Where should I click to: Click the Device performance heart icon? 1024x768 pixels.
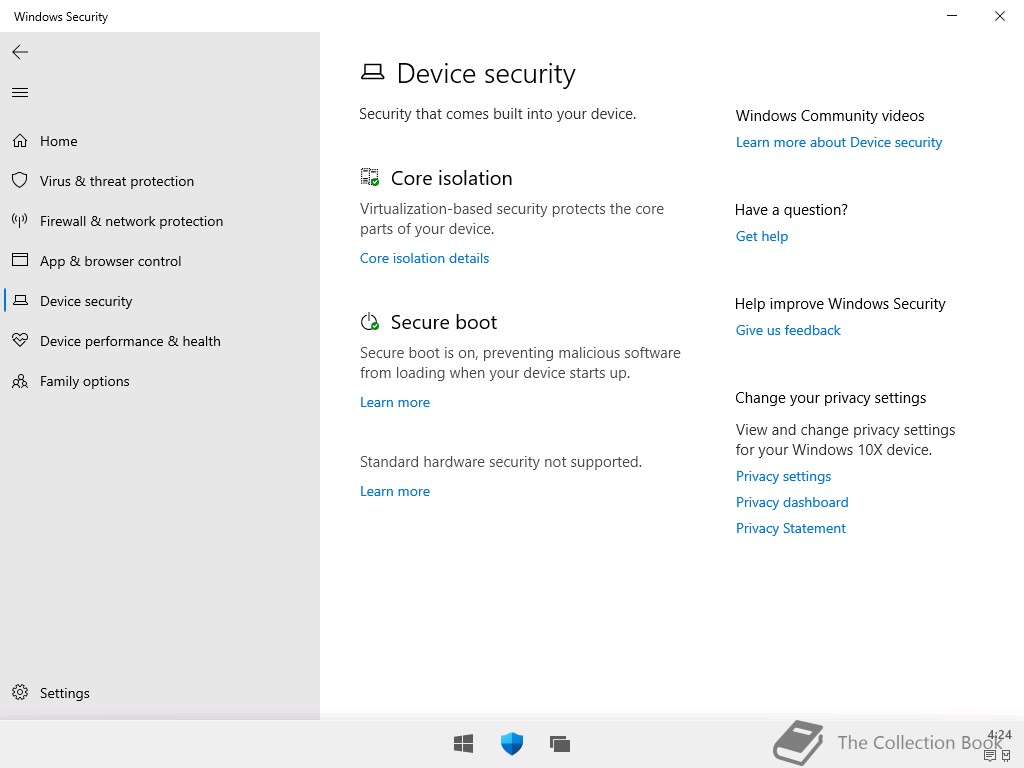pos(20,340)
